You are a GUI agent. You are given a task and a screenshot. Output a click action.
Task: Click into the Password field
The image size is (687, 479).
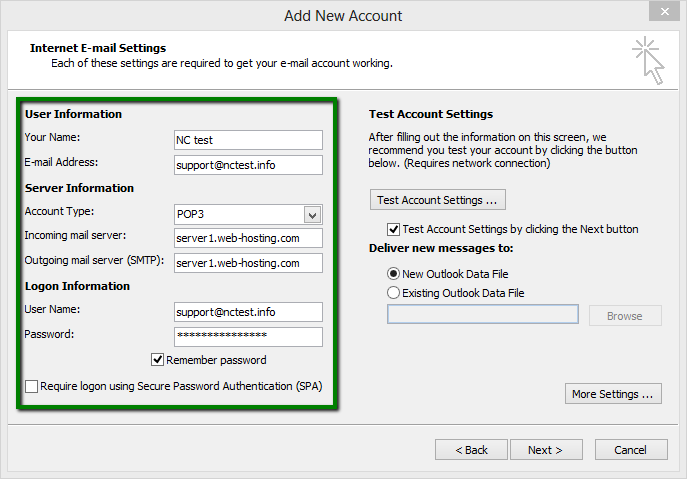(247, 336)
